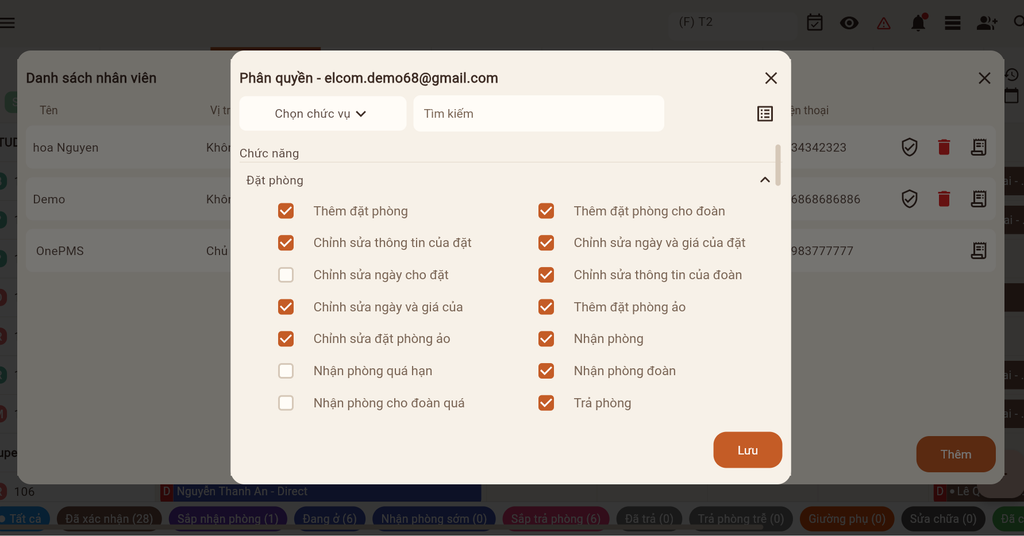This screenshot has height=536, width=1024.
Task: Uncheck Nhận phòng đoàn permission
Action: tap(546, 371)
